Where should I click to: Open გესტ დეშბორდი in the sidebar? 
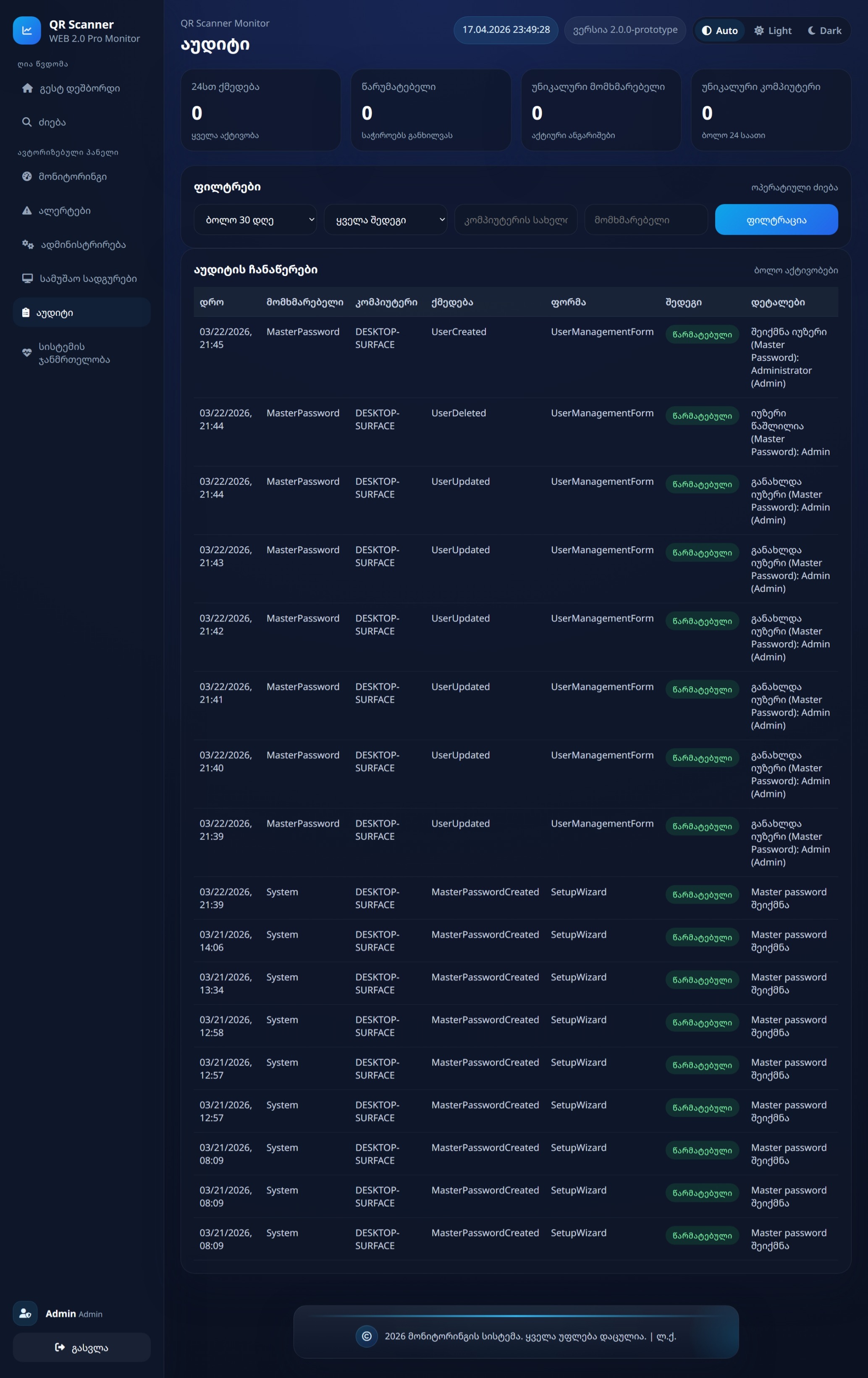82,88
